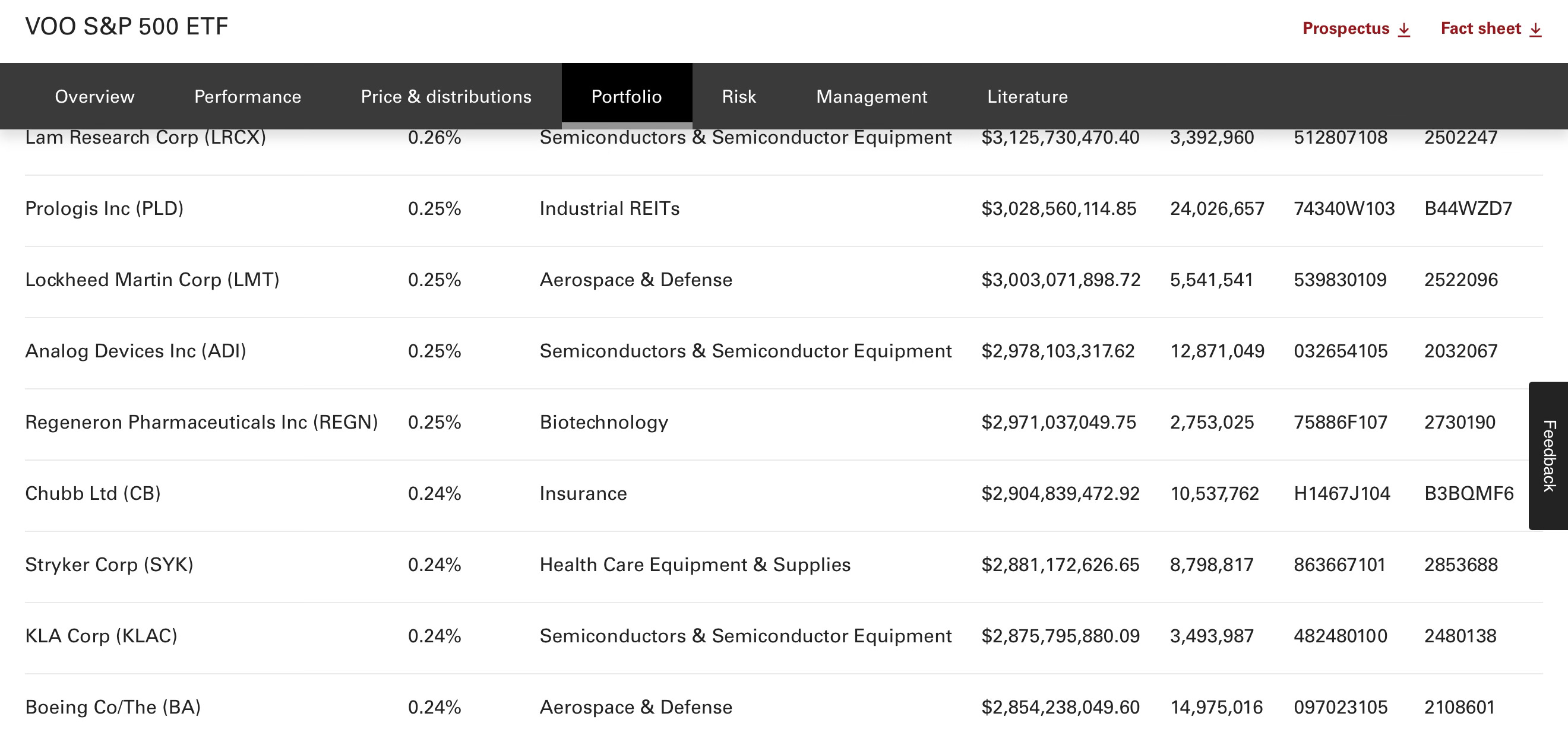This screenshot has width=1568, height=729.
Task: Open the Fact sheet link
Action: (x=1491, y=28)
